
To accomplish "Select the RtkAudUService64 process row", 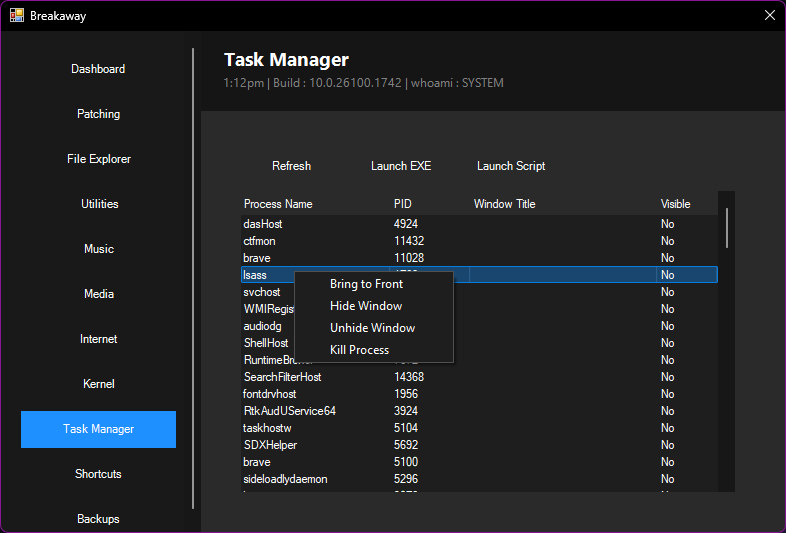I will [479, 411].
